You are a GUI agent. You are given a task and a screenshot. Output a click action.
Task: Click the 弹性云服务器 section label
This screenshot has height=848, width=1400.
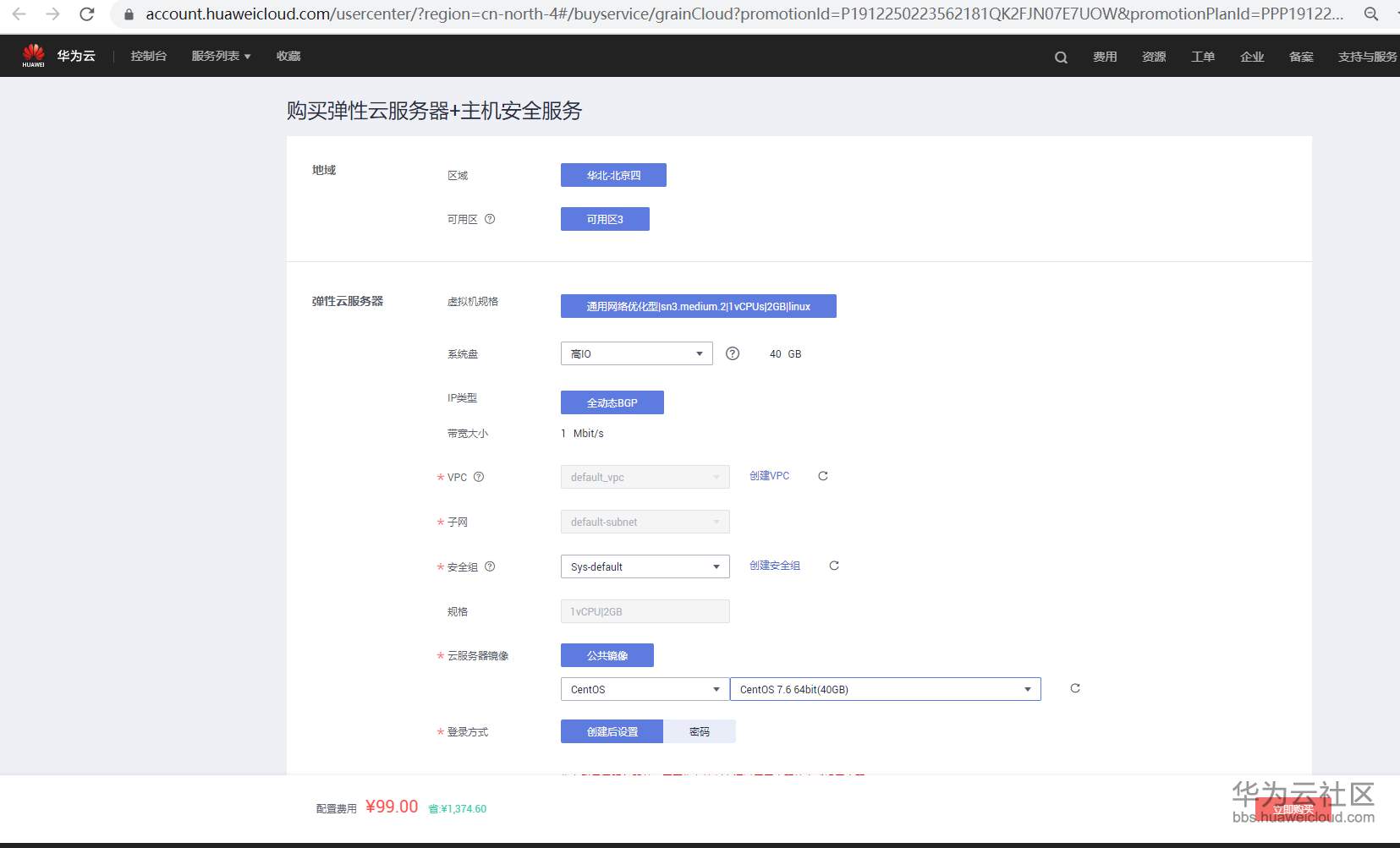point(348,301)
